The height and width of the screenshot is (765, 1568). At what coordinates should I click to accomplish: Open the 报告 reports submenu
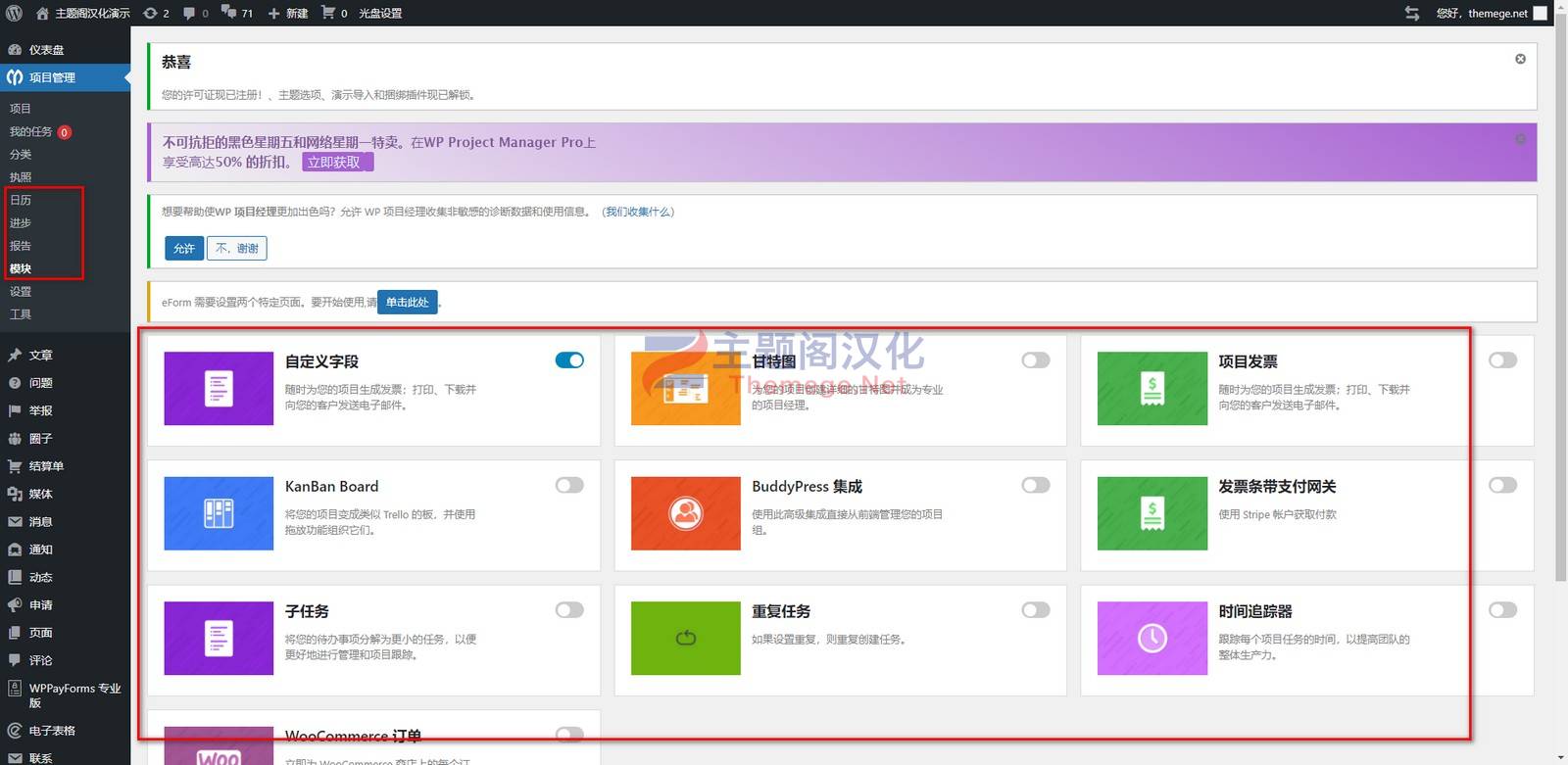click(x=21, y=246)
